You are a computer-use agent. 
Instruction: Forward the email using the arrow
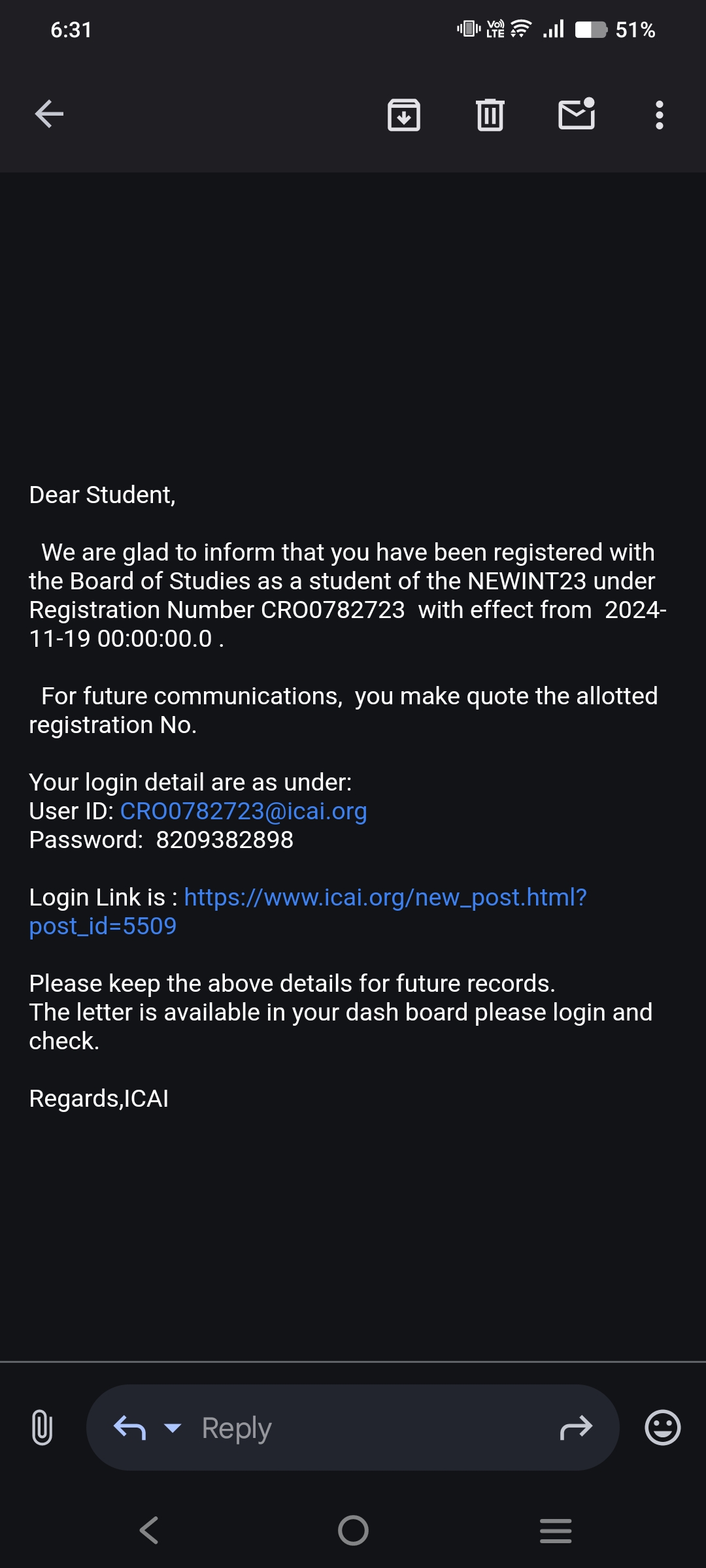point(576,1428)
